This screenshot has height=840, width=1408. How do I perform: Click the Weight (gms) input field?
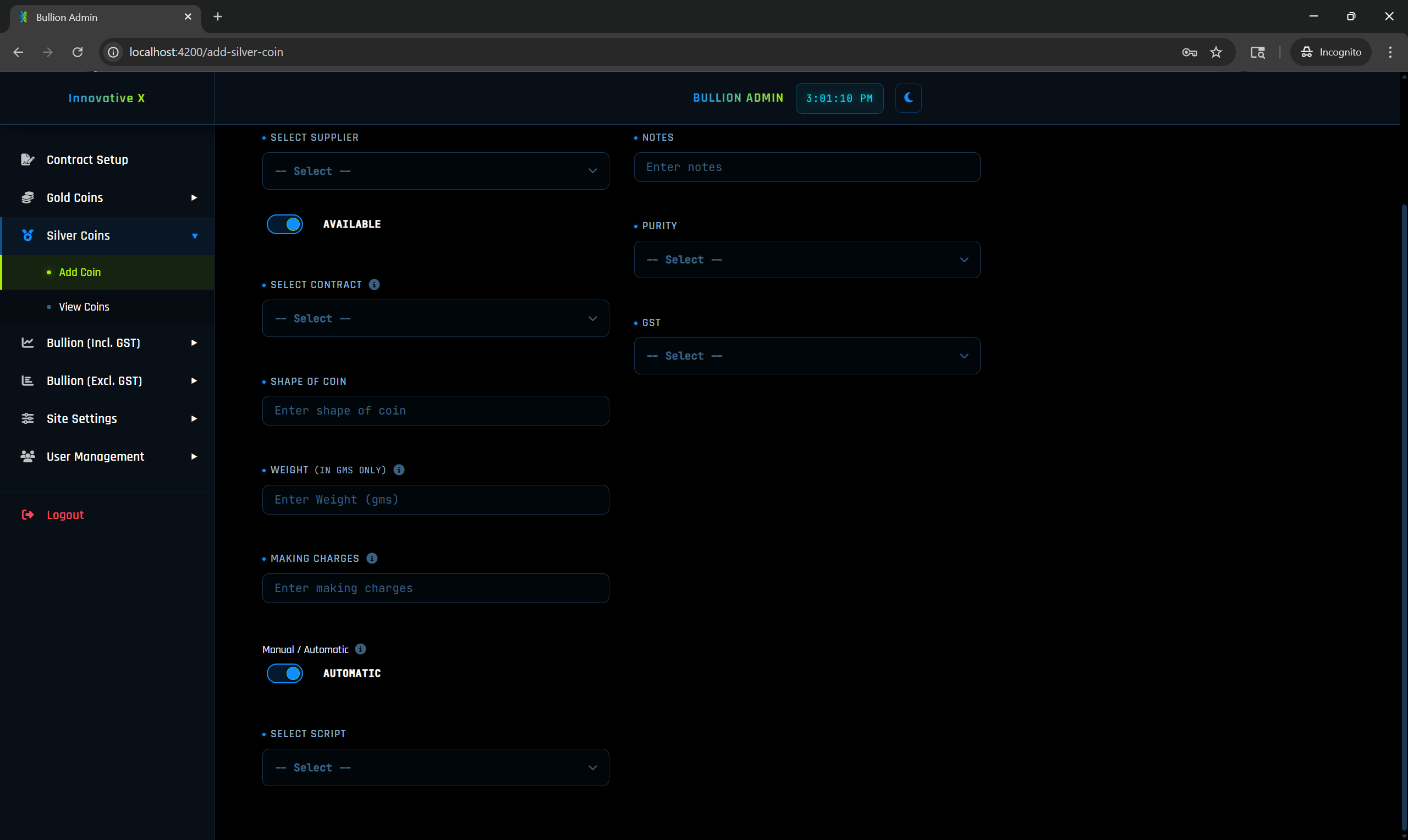(x=436, y=499)
